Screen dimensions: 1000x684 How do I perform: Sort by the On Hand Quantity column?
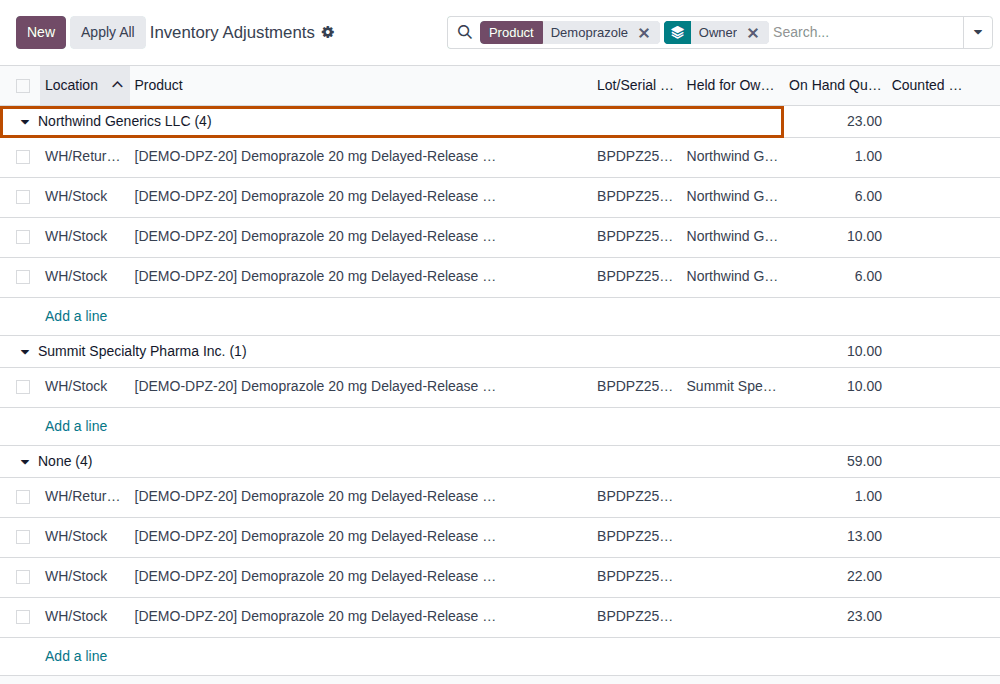click(834, 85)
